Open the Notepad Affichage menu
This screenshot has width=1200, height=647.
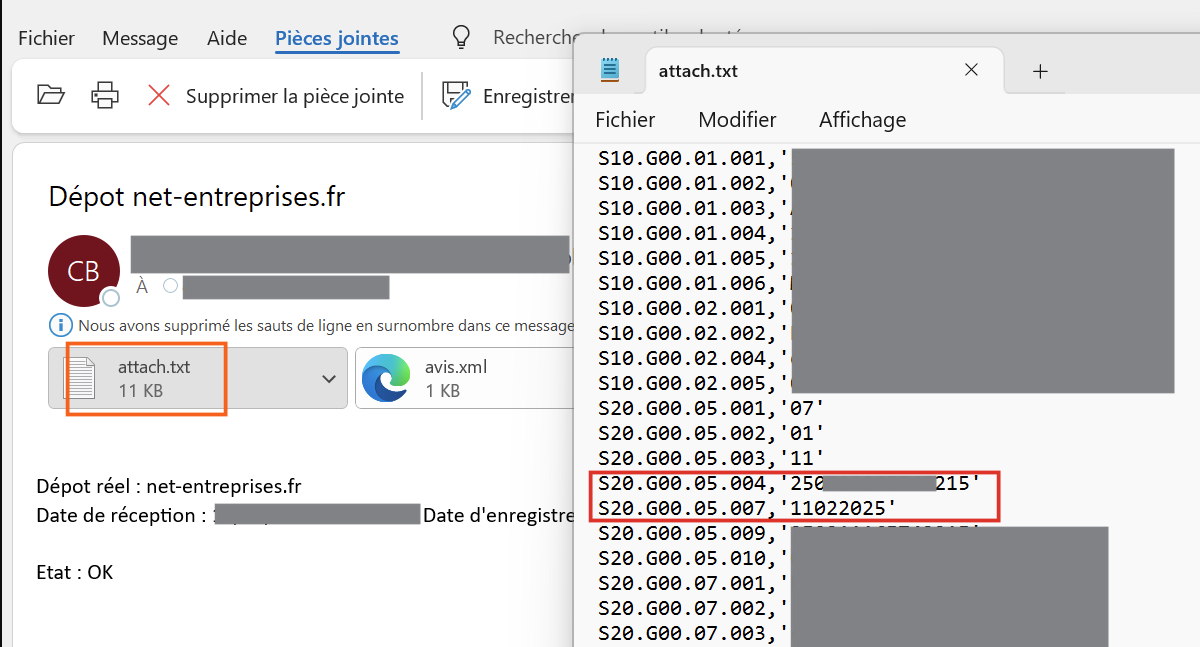tap(862, 120)
